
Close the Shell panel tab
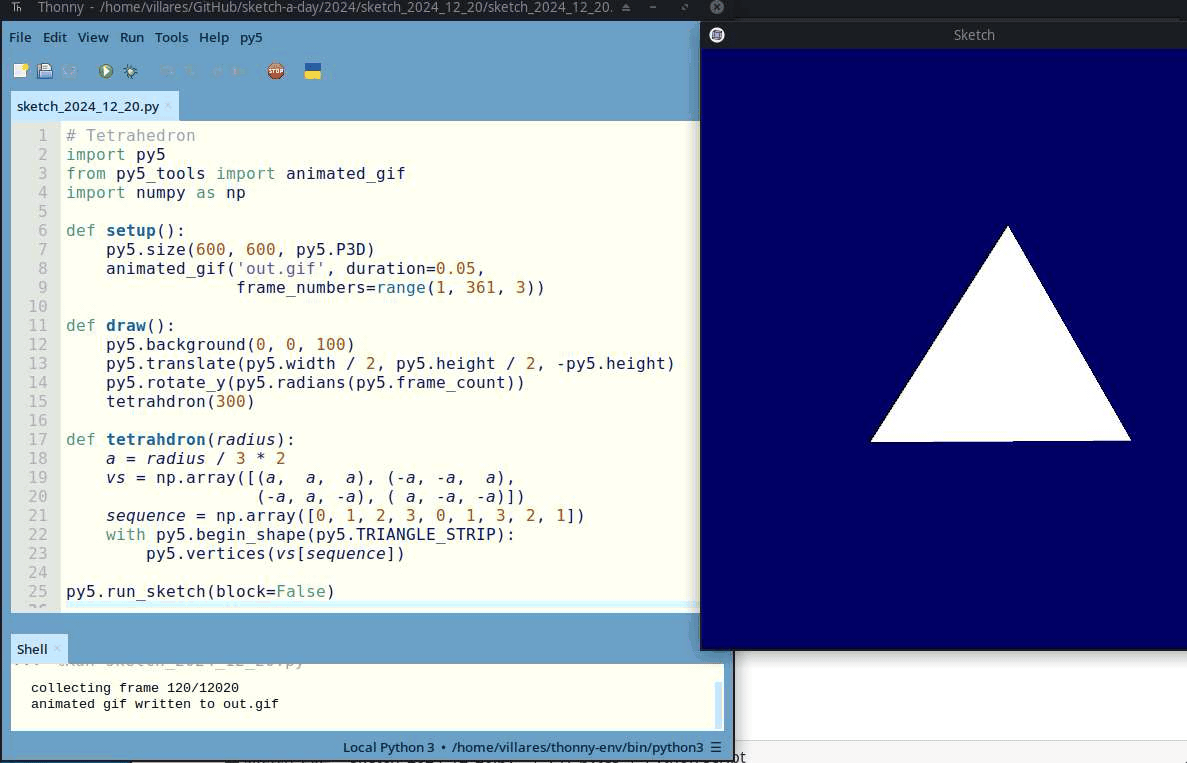coord(57,649)
